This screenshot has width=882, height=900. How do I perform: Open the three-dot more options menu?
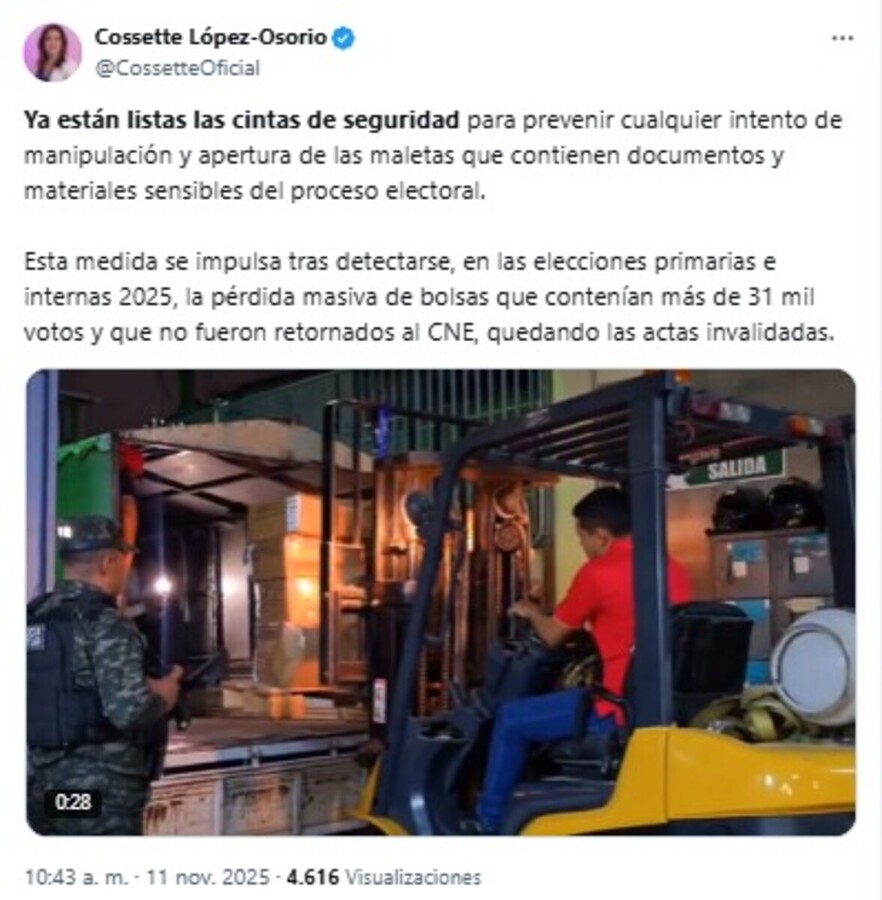(842, 38)
